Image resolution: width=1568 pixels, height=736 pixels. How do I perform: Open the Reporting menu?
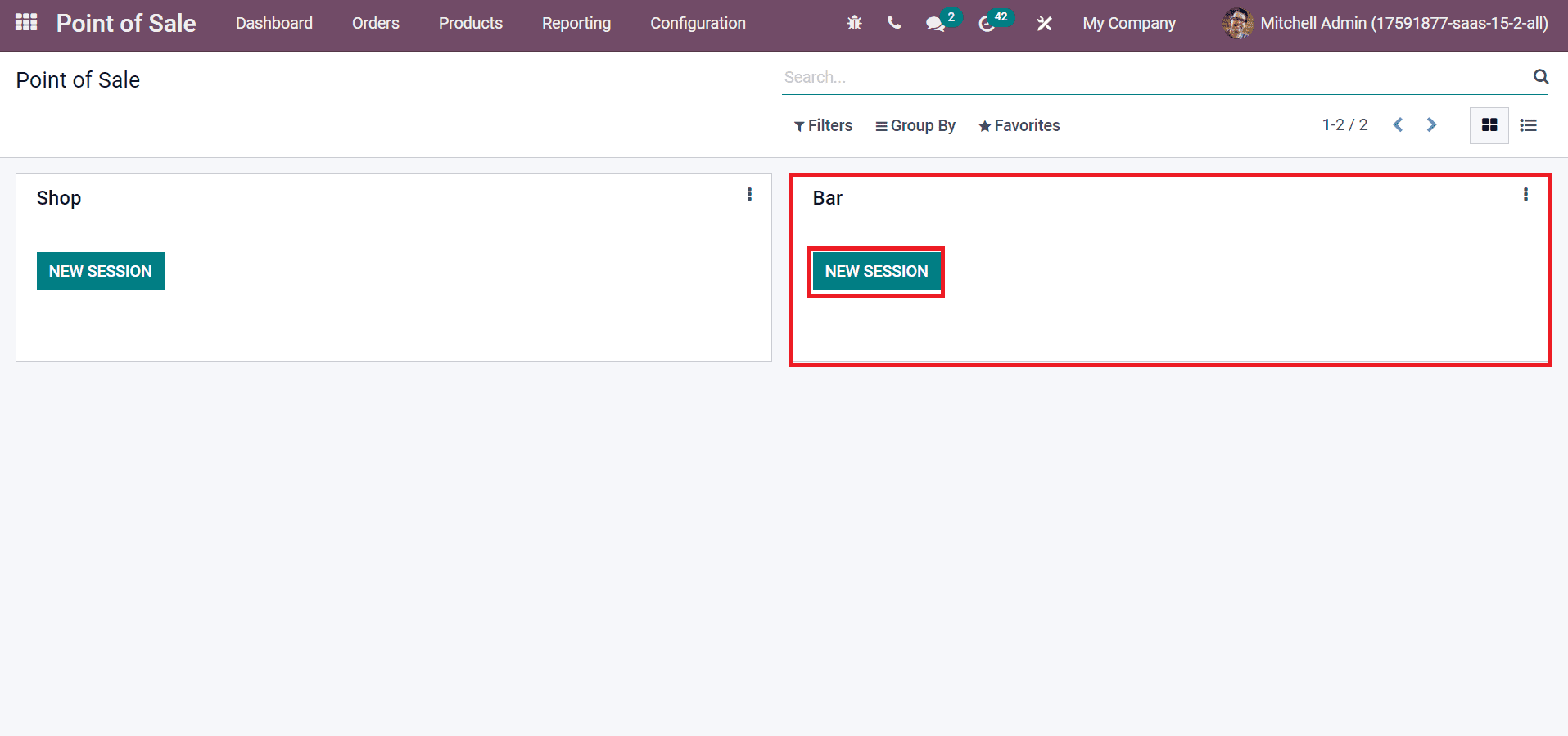point(576,24)
